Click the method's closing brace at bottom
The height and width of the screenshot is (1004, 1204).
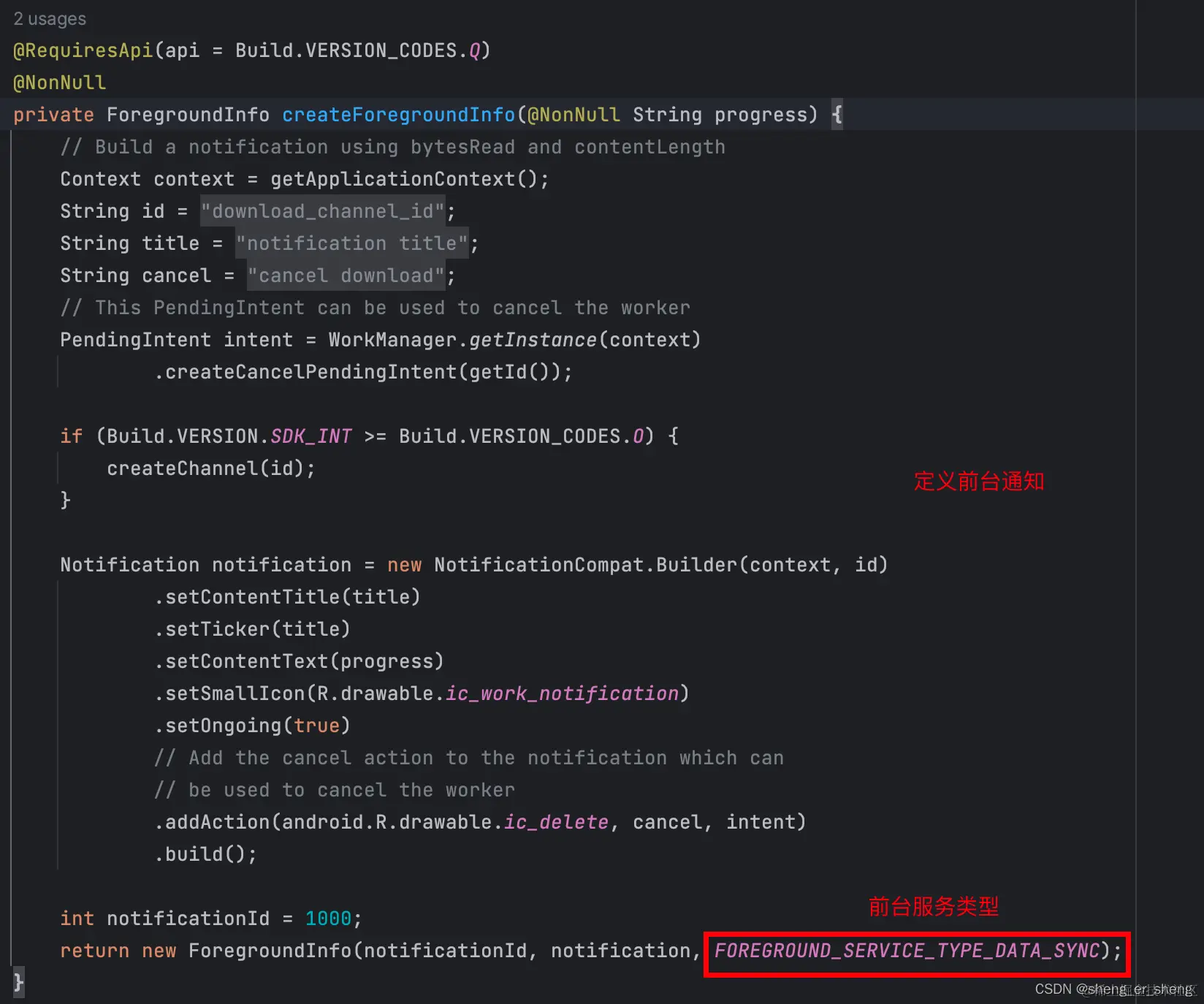[x=19, y=982]
